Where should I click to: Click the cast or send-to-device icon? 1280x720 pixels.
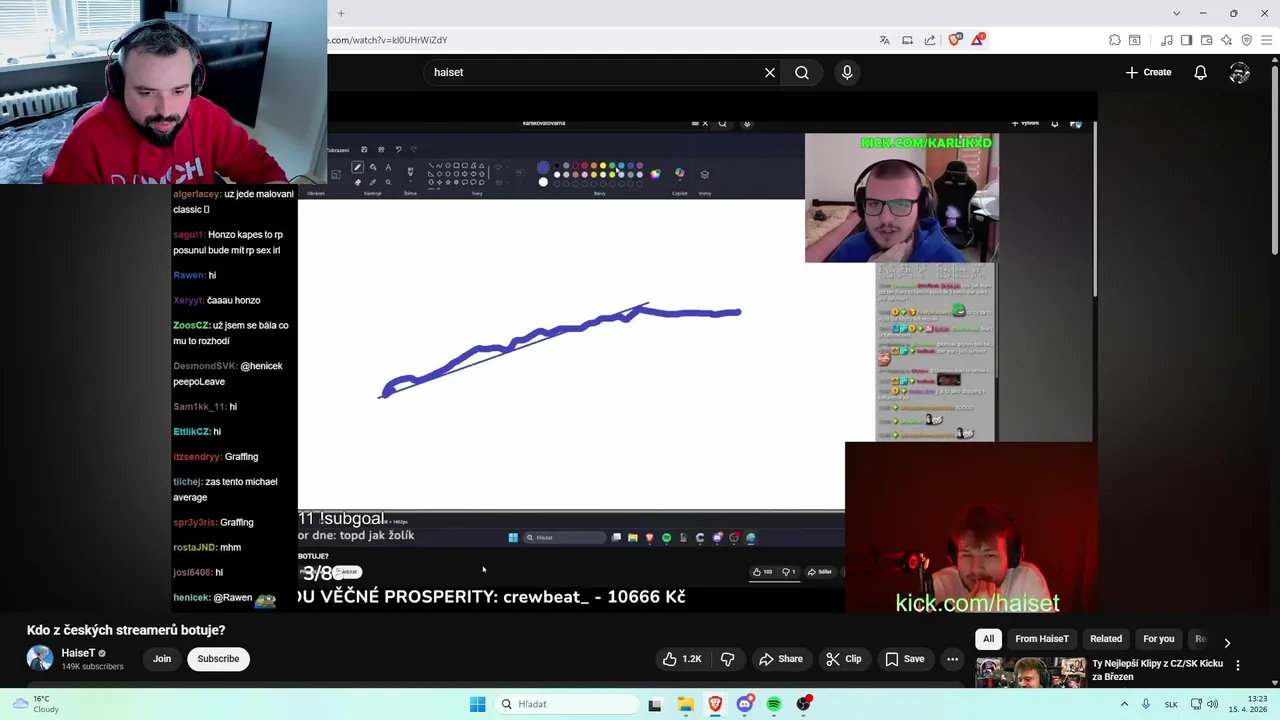click(907, 40)
